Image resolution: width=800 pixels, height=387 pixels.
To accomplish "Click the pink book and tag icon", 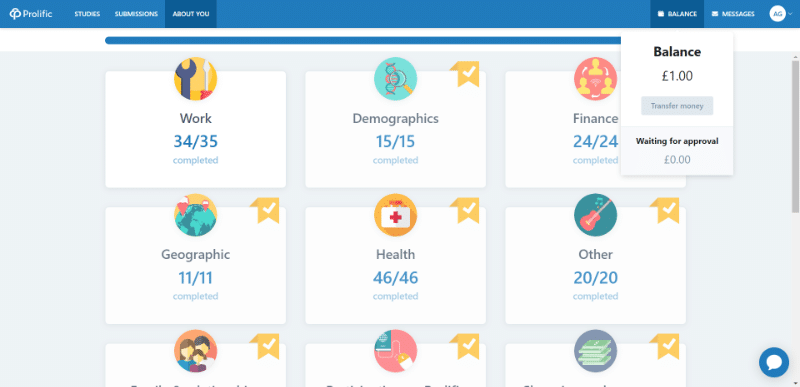I will click(395, 351).
